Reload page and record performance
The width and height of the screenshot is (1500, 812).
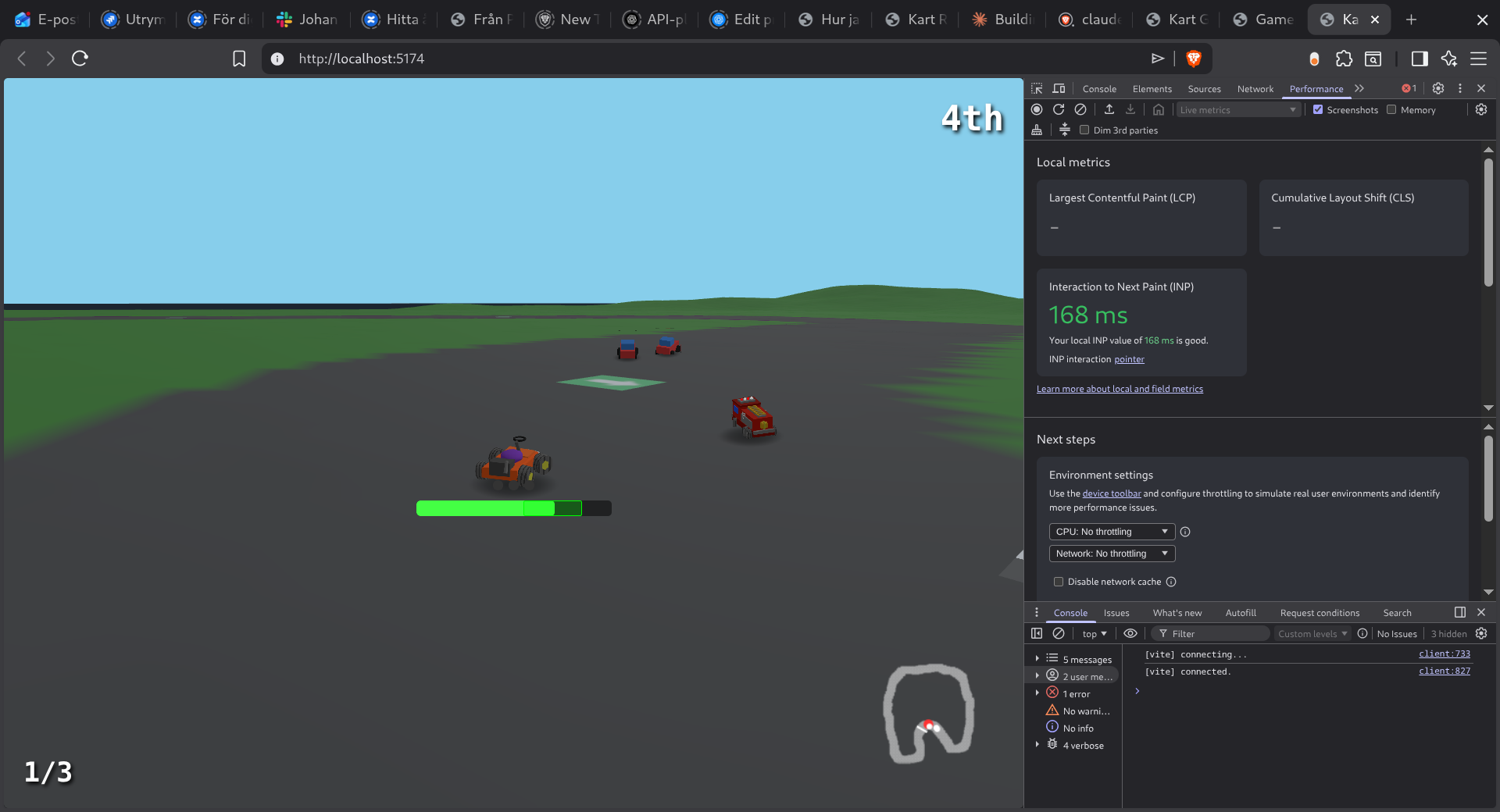(x=1059, y=109)
